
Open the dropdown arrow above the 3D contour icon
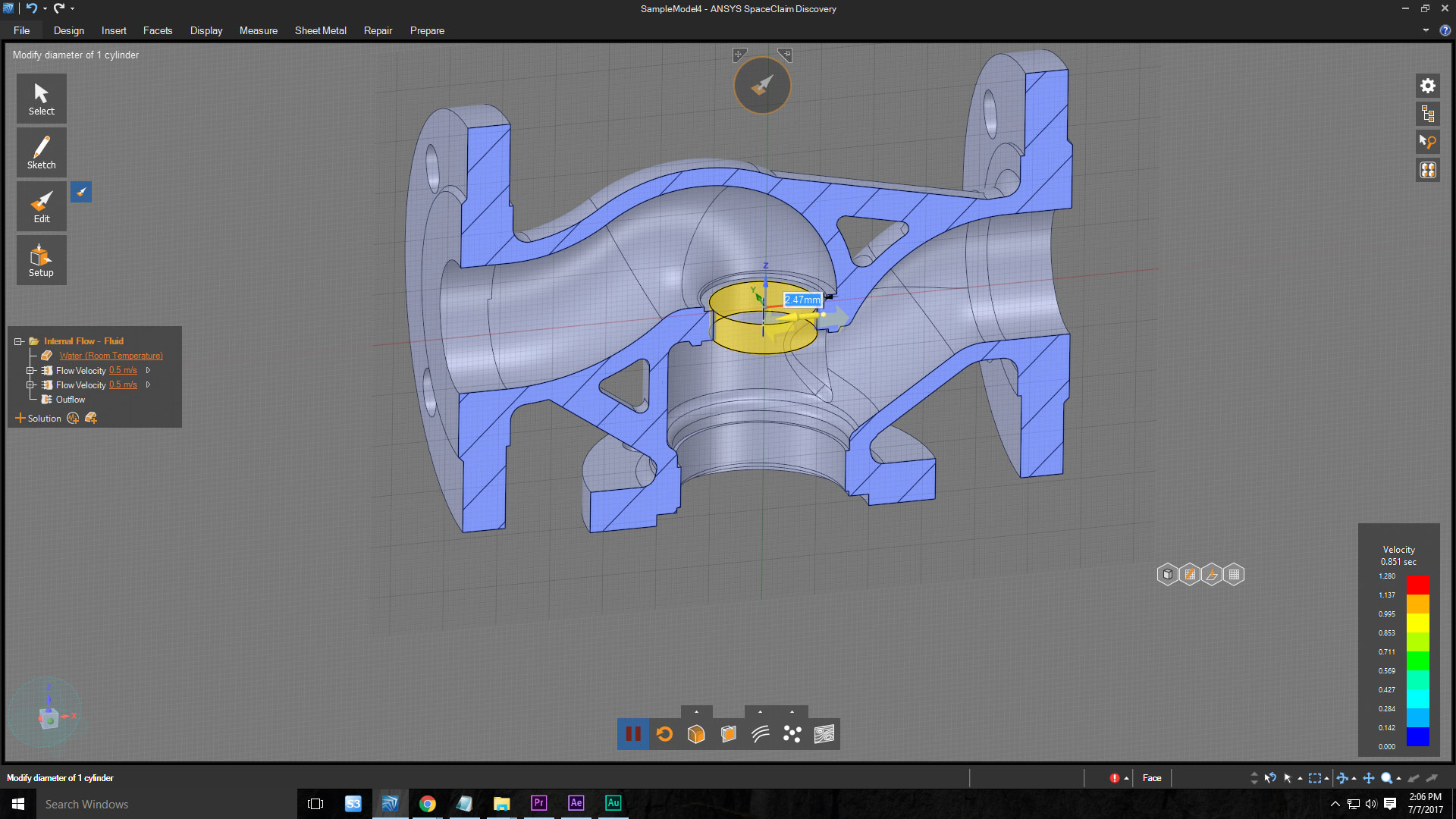tap(696, 711)
